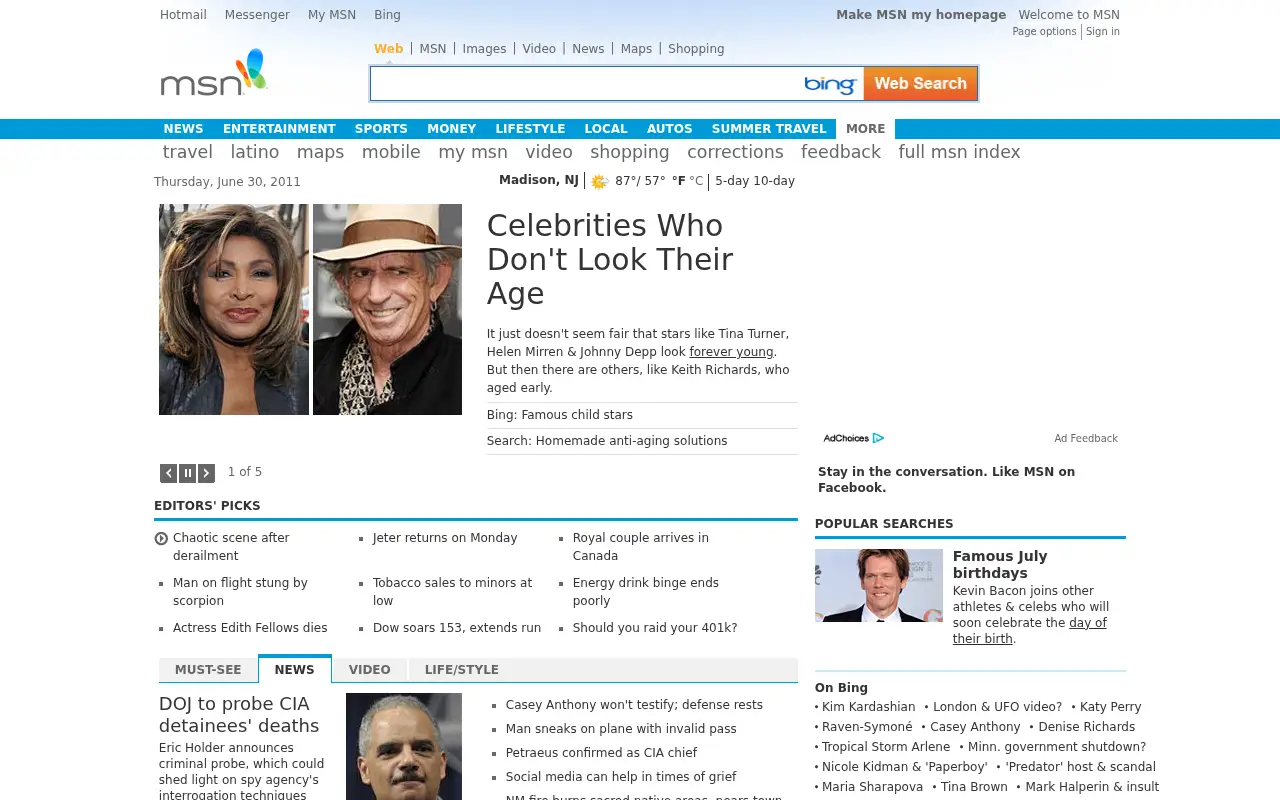The image size is (1280, 800).
Task: Open the 5-day weather forecast
Action: click(732, 181)
